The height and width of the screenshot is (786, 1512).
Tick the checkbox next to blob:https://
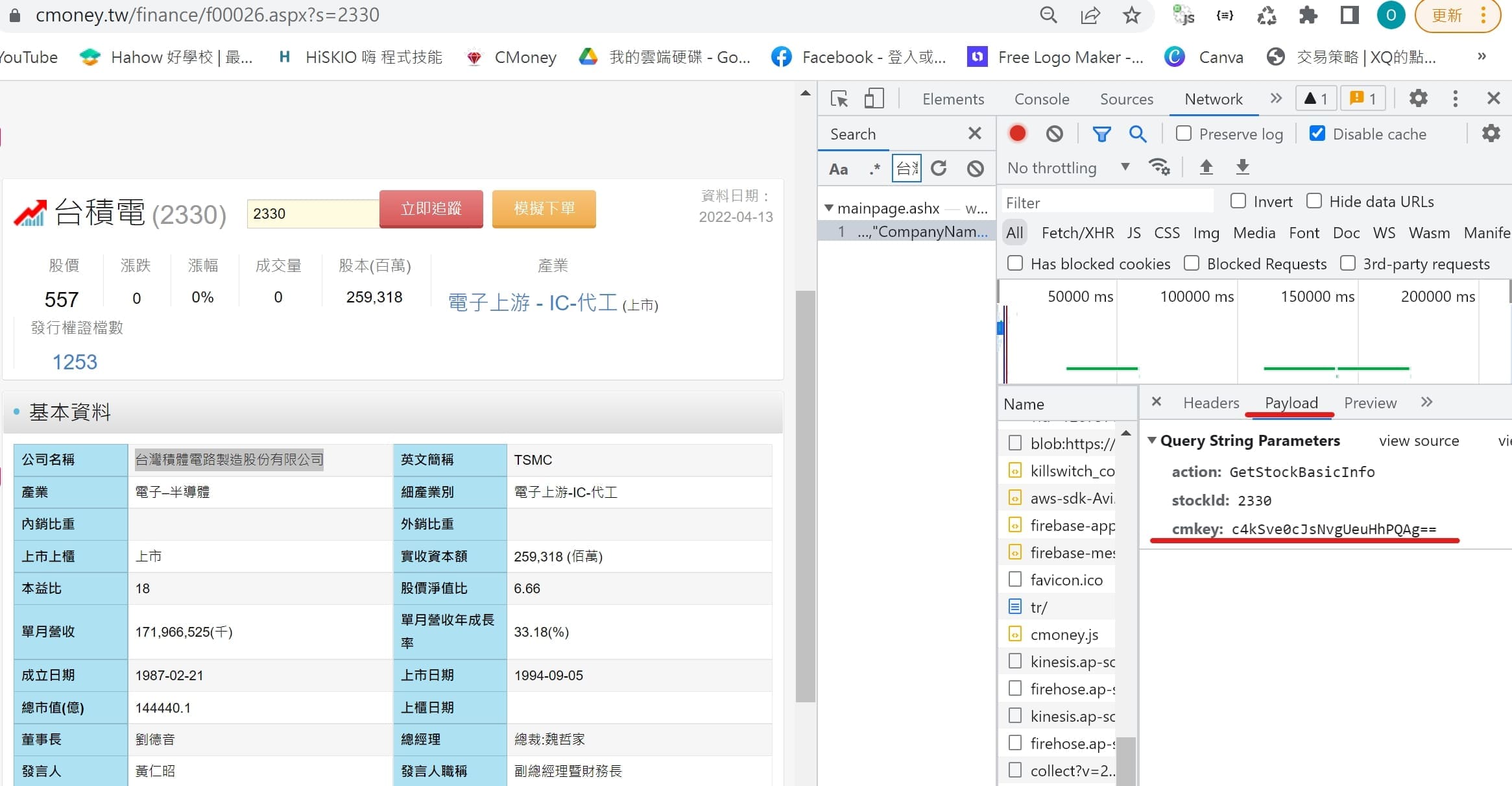point(1015,442)
